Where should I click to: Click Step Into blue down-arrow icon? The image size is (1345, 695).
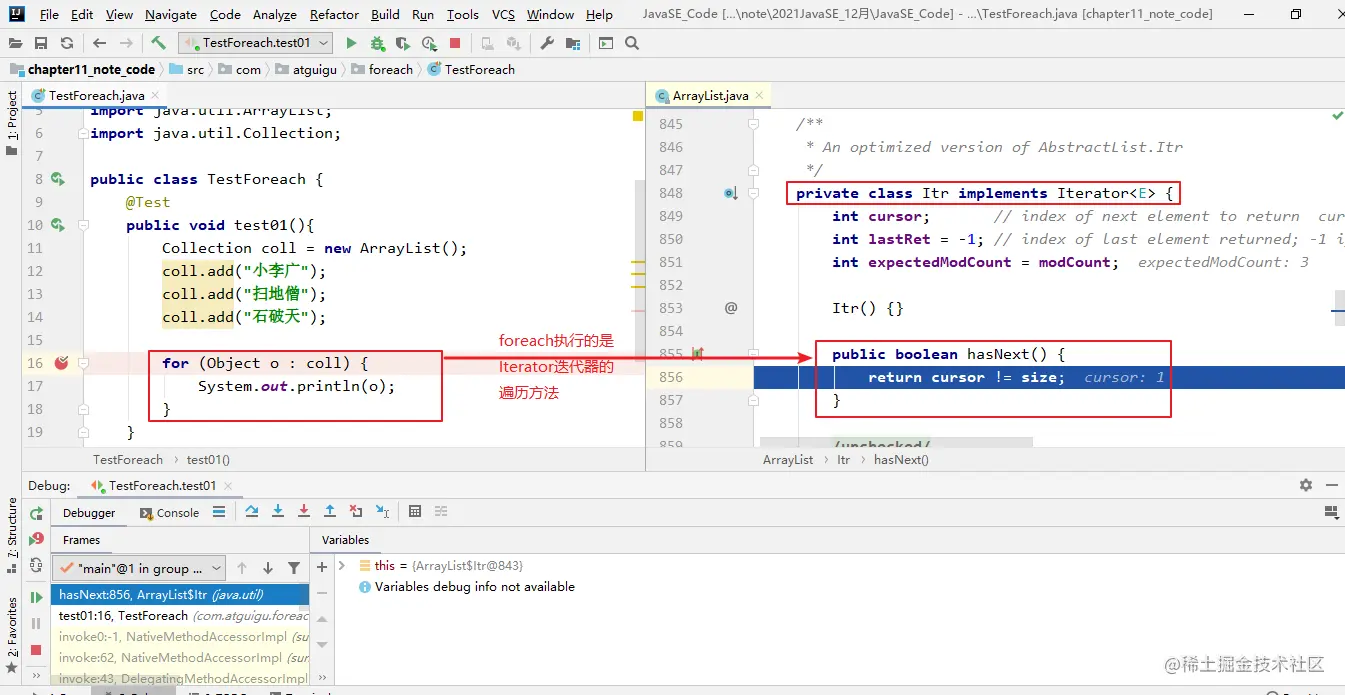(x=277, y=511)
